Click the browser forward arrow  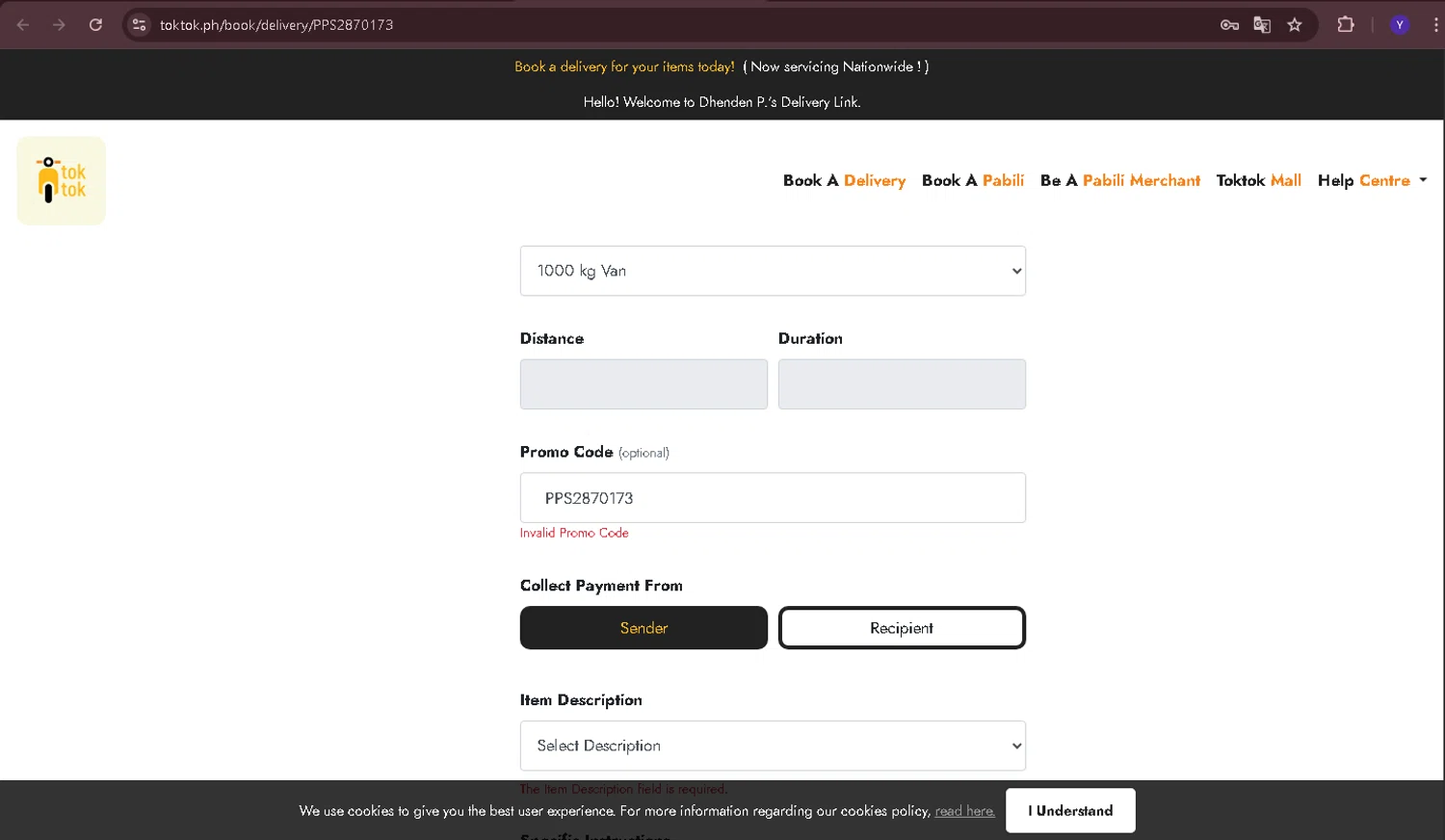click(x=59, y=25)
